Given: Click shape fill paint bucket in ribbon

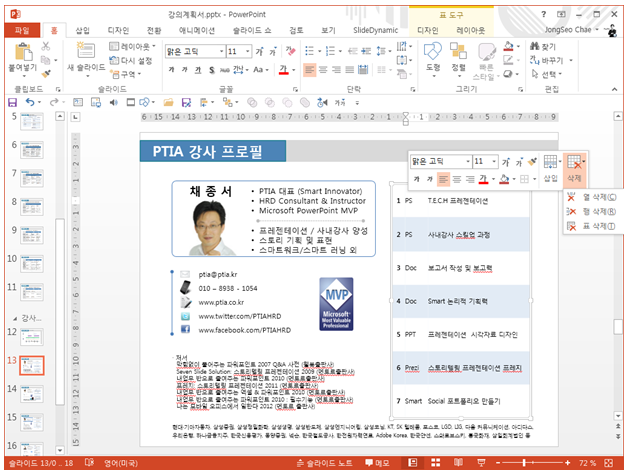Looking at the screenshot, I should (x=508, y=46).
